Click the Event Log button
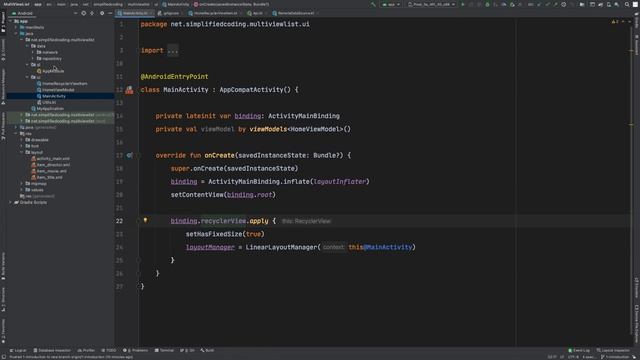Image resolution: width=640 pixels, height=360 pixels. click(x=579, y=350)
